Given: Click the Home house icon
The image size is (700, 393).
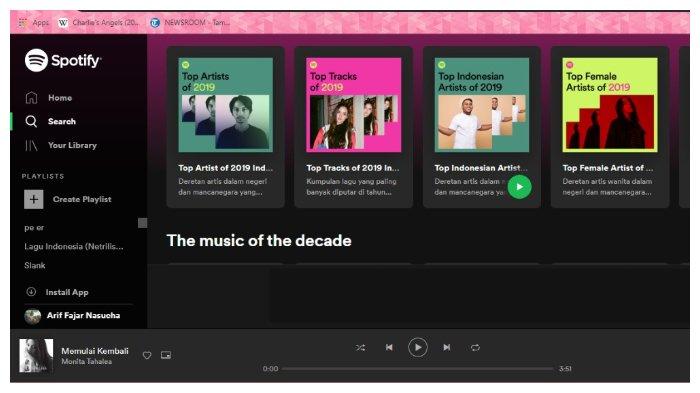Looking at the screenshot, I should (x=31, y=98).
